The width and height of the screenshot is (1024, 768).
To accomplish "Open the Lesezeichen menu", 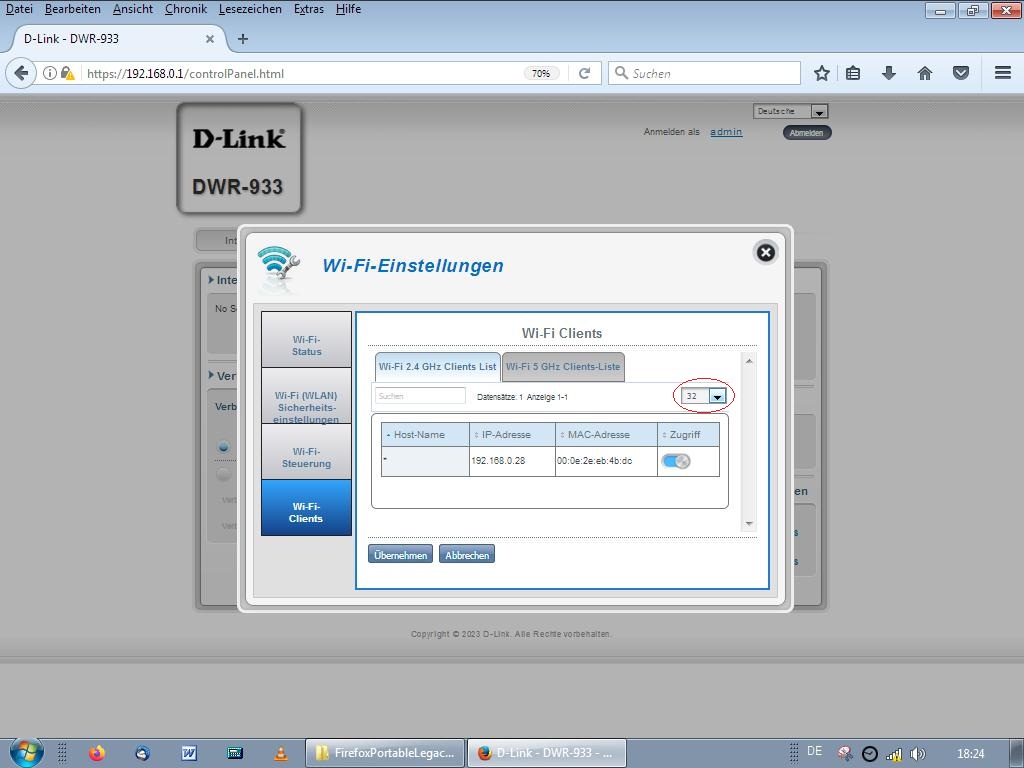I will pos(250,9).
